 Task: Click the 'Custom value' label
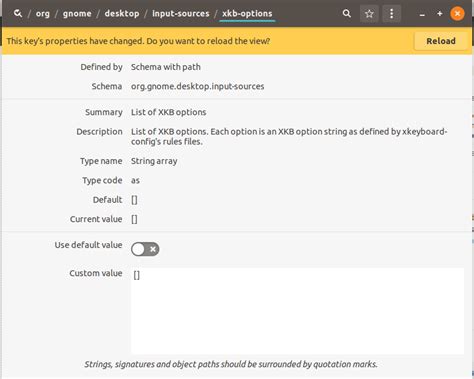[96, 273]
